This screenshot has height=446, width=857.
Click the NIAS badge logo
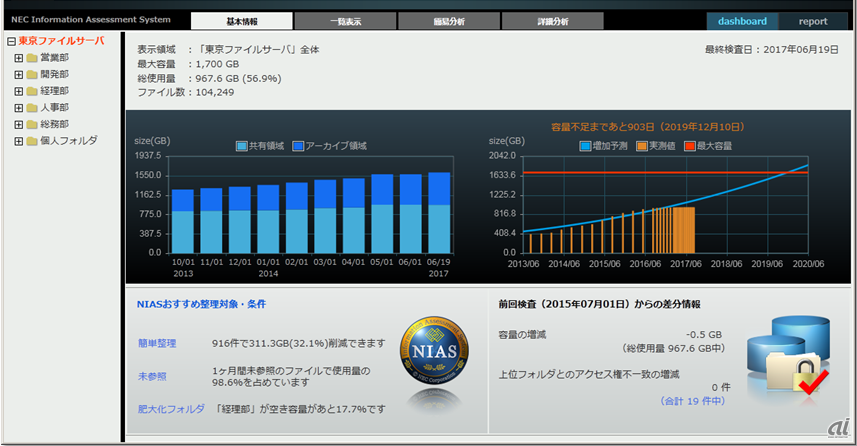[435, 350]
